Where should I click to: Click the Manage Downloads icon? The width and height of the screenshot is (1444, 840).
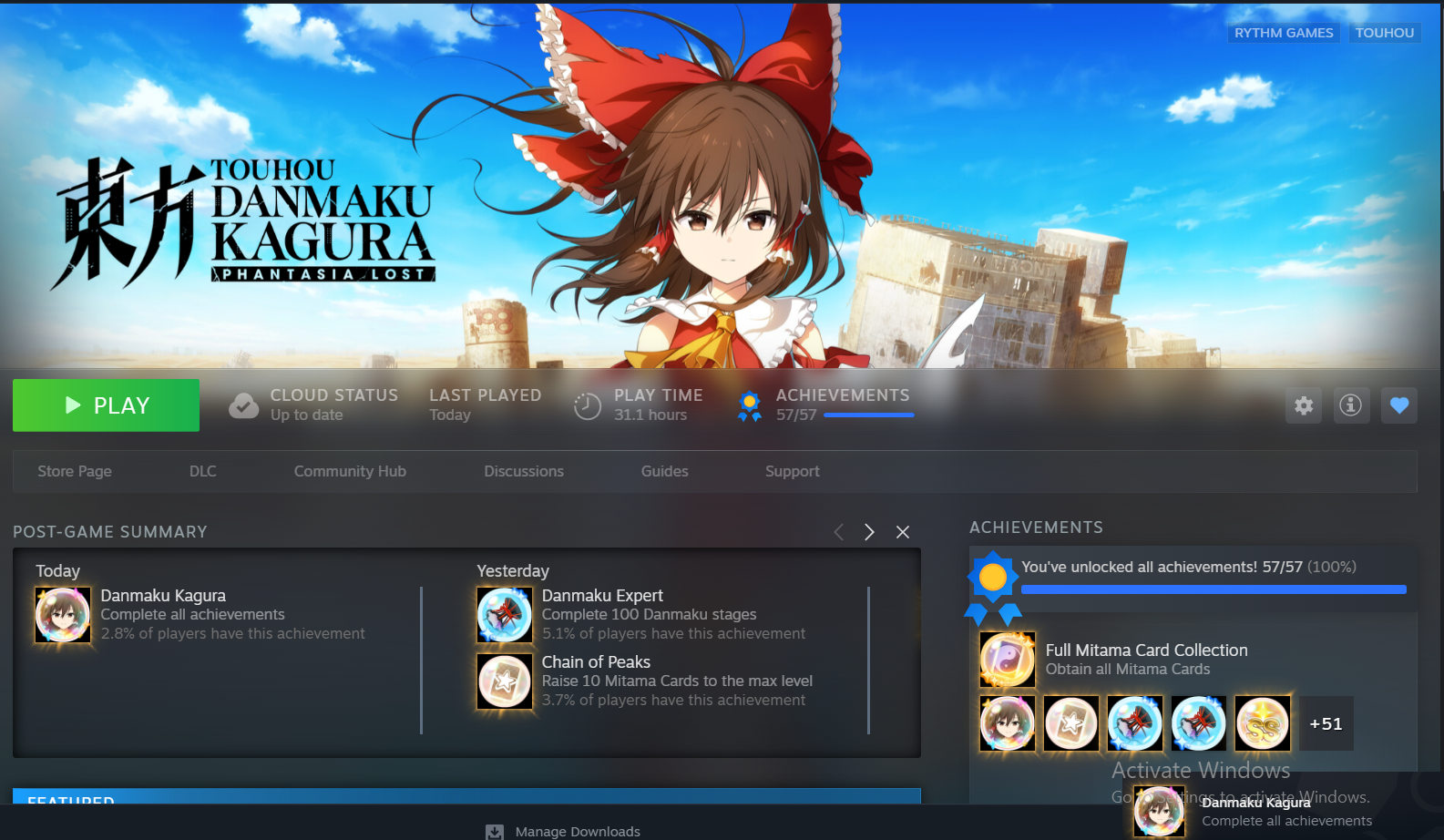tap(495, 832)
